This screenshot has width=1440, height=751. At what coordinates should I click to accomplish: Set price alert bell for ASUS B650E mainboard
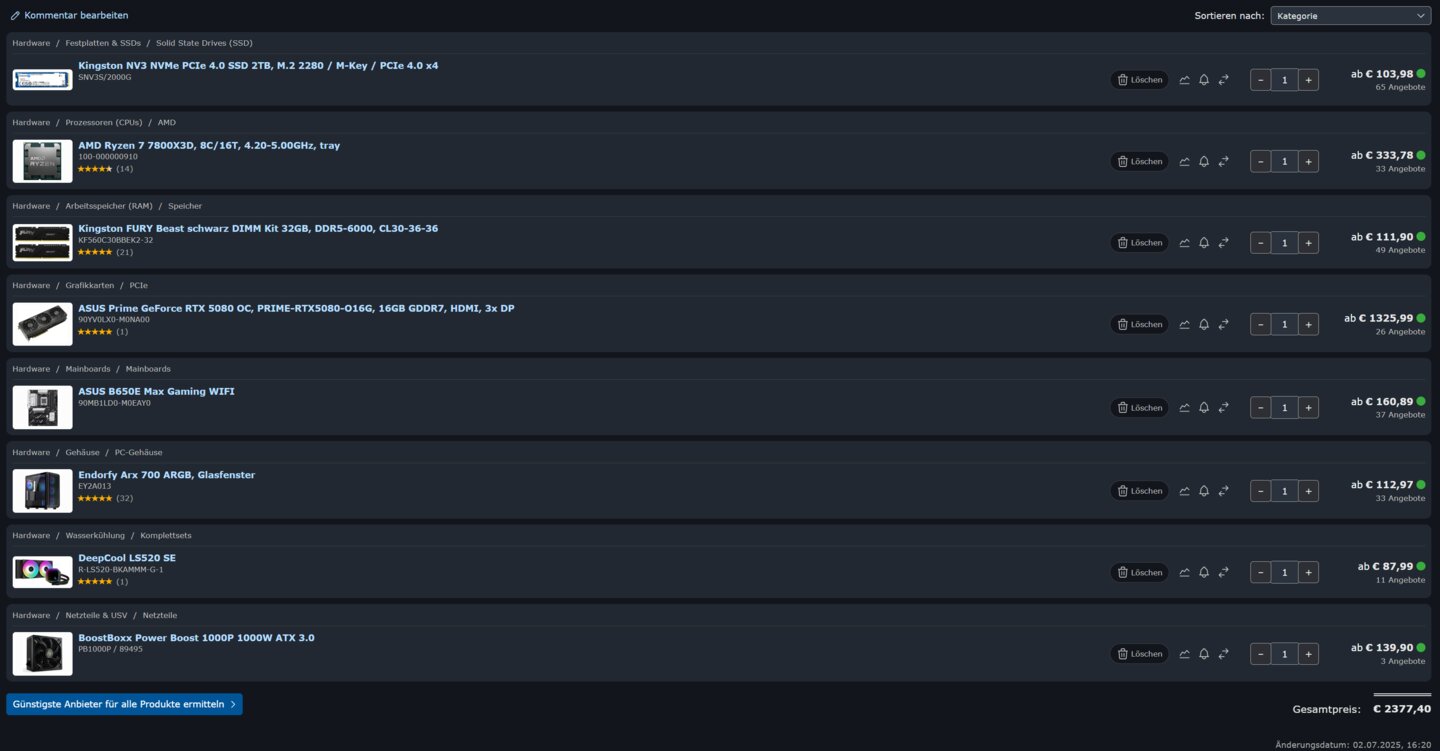tap(1204, 408)
